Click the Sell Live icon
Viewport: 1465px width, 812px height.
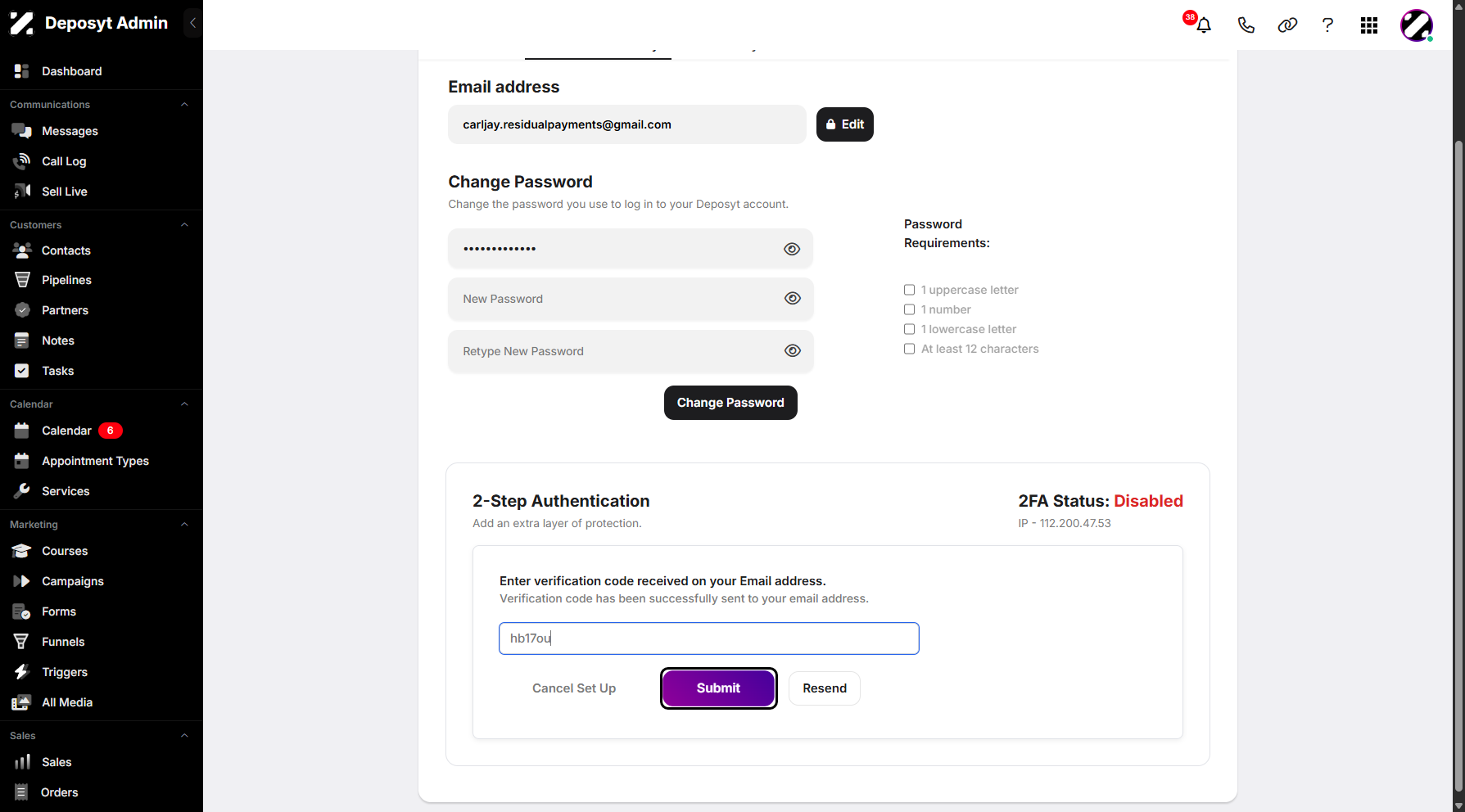pos(22,192)
